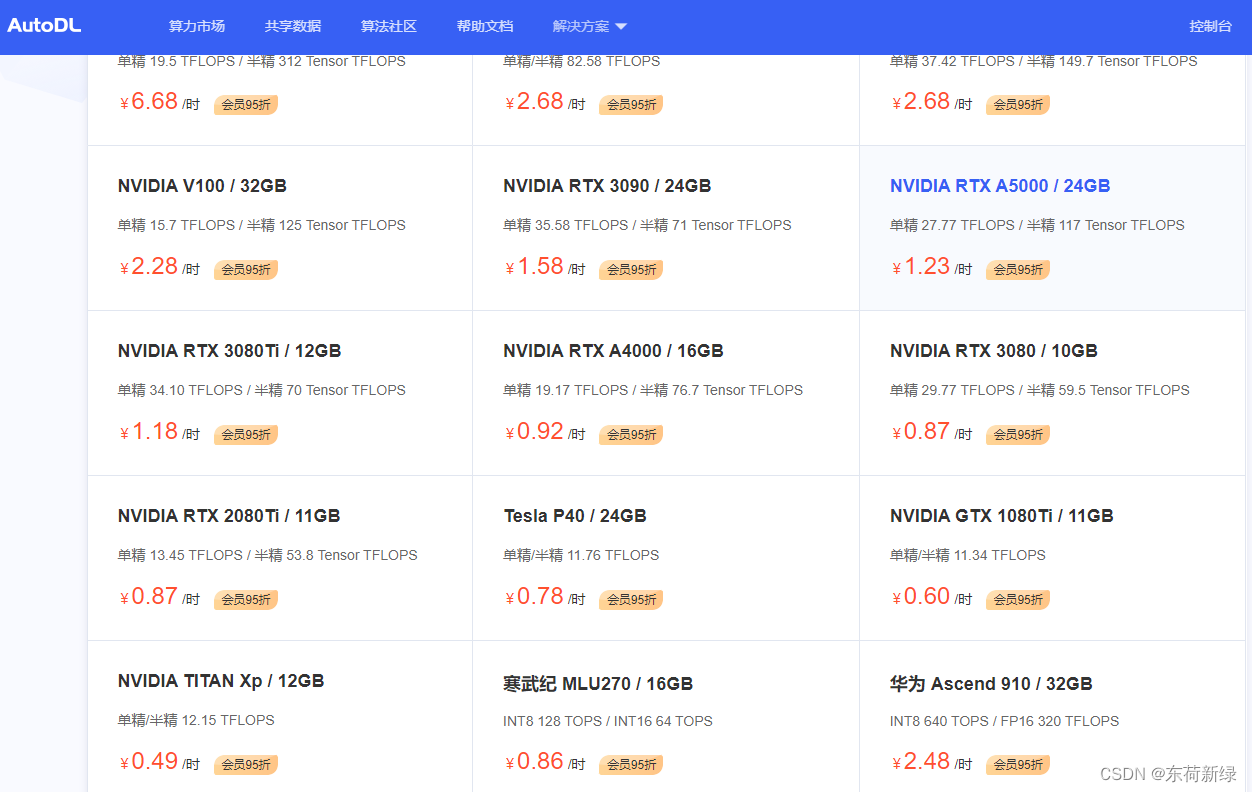Click the 单精/半精 11.76 TFLOPS spec line

[581, 555]
